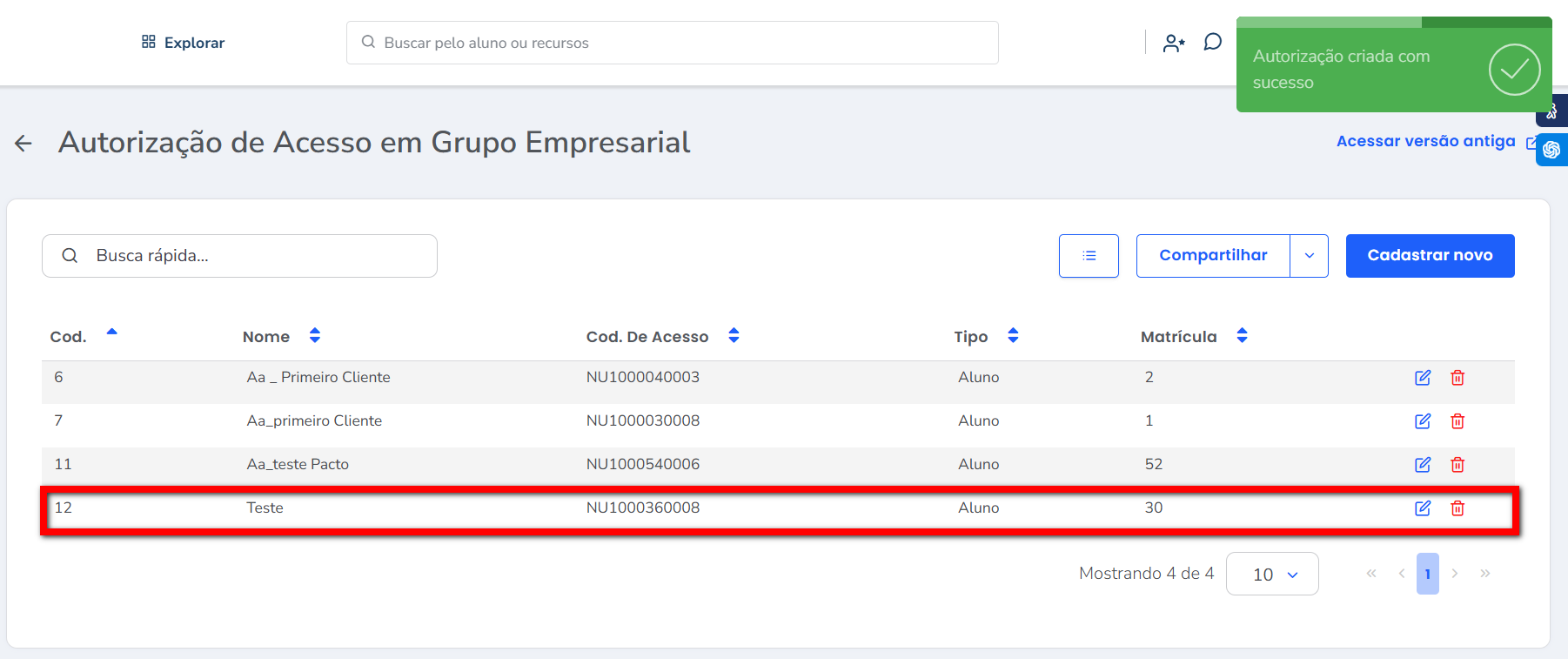Click the Busca rápida search field
The image size is (1568, 659).
click(x=252, y=256)
